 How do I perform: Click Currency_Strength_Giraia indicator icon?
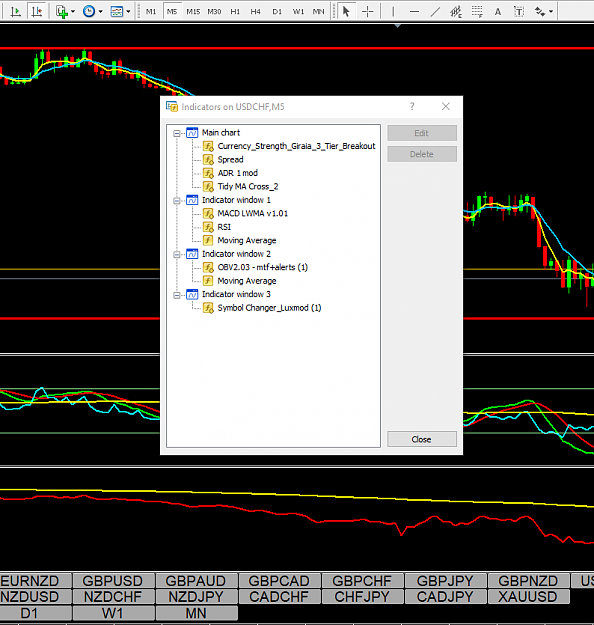[208, 146]
